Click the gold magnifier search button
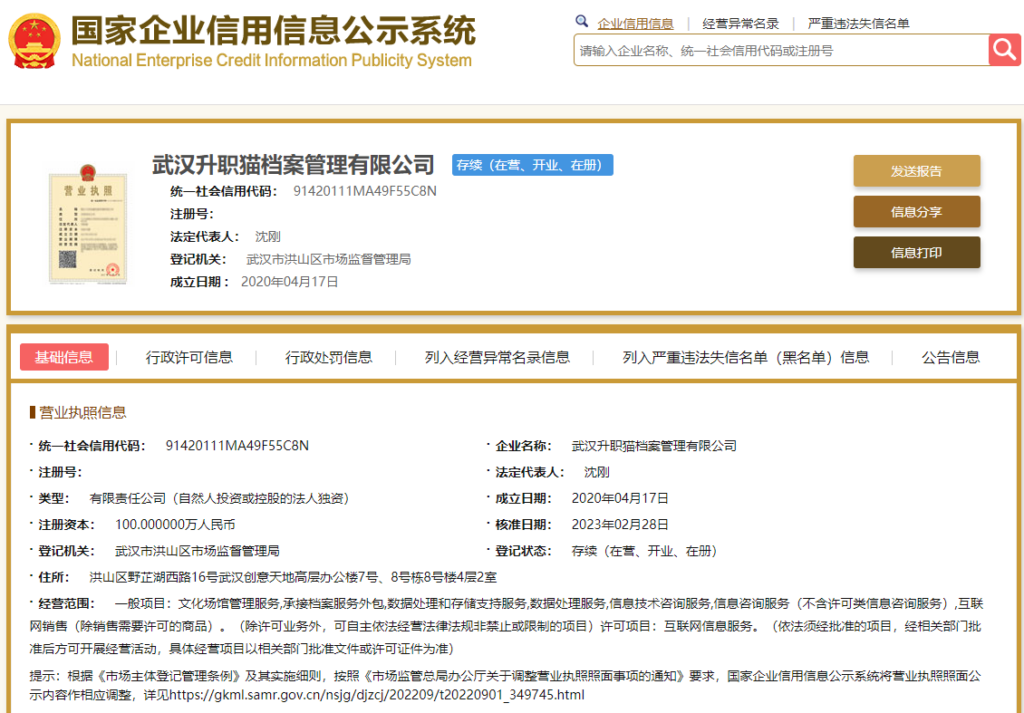1024x713 pixels. coord(1005,49)
